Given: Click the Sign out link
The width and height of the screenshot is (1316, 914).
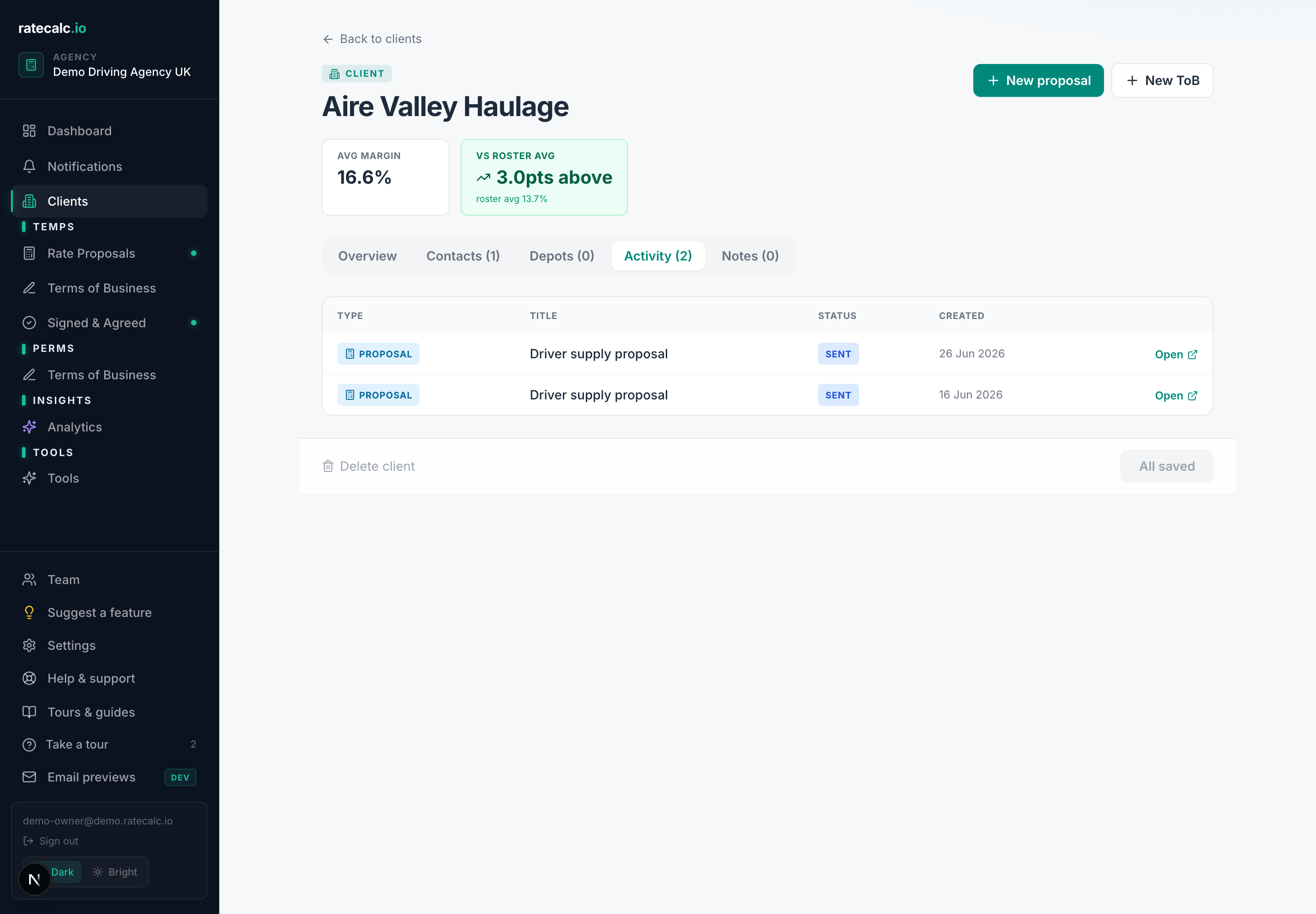Looking at the screenshot, I should [x=50, y=841].
